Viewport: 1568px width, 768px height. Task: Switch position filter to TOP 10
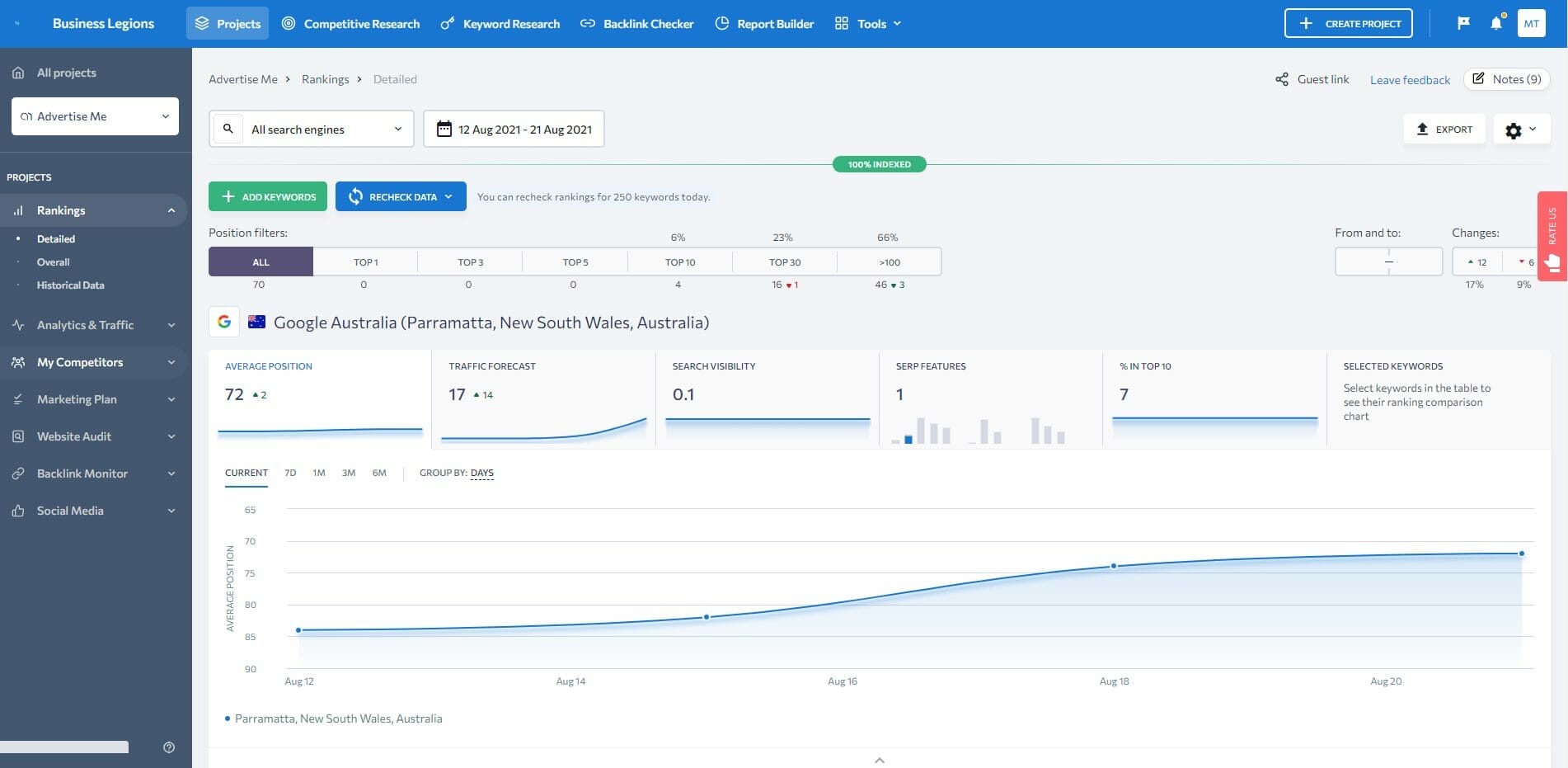pos(678,261)
